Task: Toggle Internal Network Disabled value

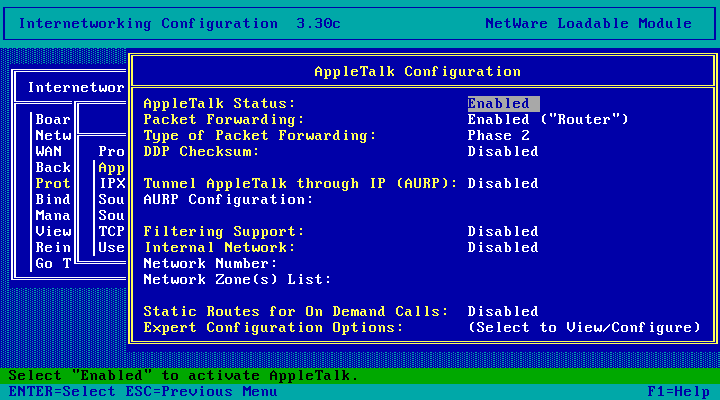Action: (503, 248)
